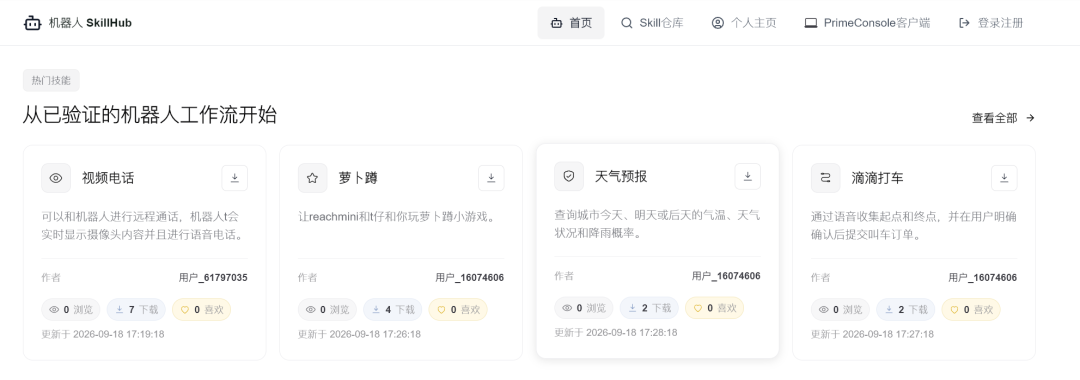
Task: Open the 萝卜蹲 card title
Action: pos(358,178)
